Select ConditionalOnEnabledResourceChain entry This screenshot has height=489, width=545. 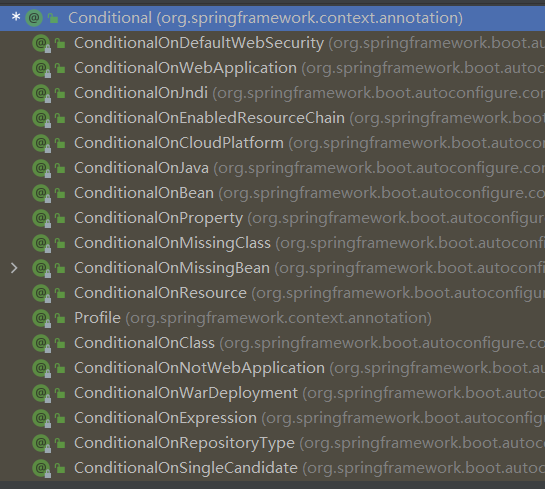tap(272, 118)
